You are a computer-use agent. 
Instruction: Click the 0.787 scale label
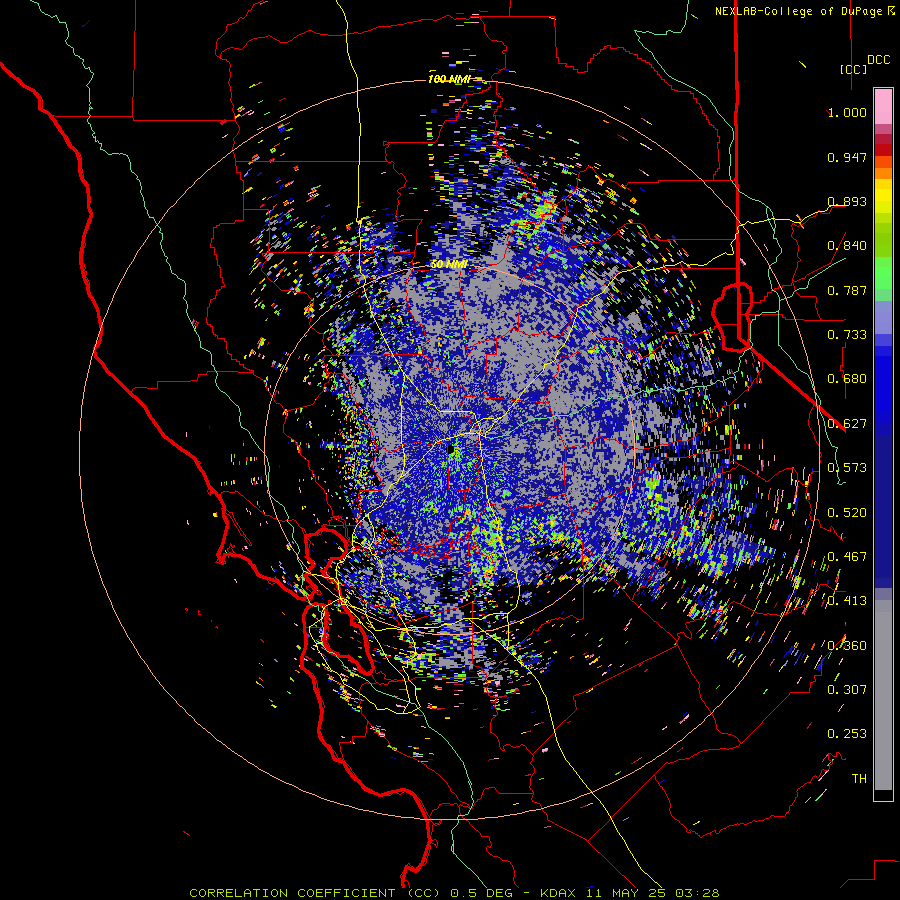point(847,290)
